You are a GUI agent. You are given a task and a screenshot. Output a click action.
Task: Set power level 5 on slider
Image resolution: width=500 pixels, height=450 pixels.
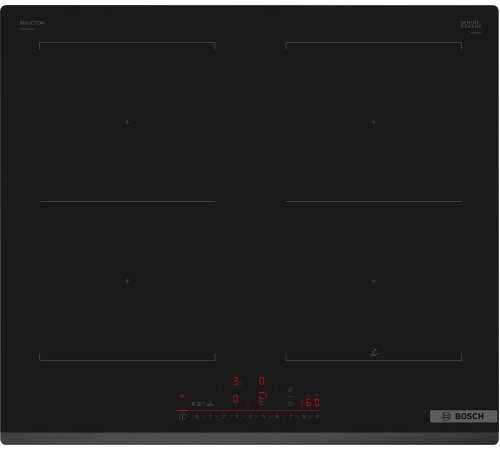(264, 416)
